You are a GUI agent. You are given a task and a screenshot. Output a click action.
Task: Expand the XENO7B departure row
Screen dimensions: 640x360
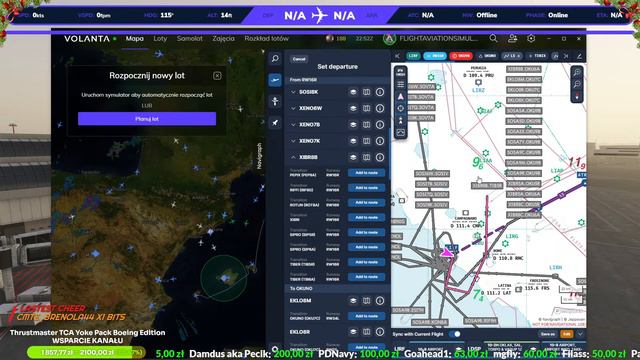click(293, 125)
